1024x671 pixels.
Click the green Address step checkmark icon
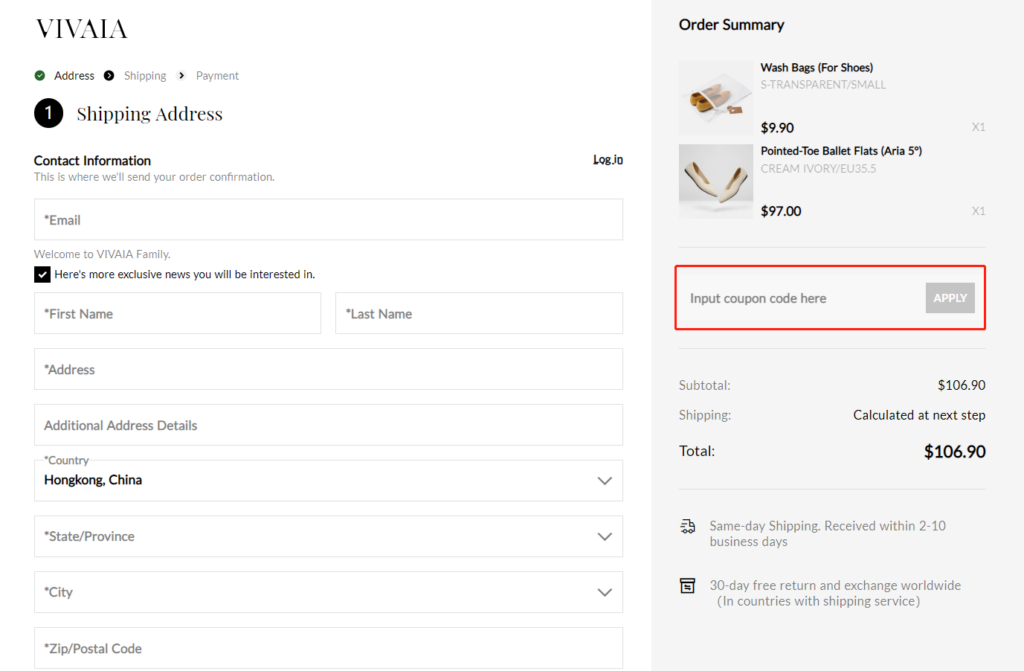tap(40, 76)
